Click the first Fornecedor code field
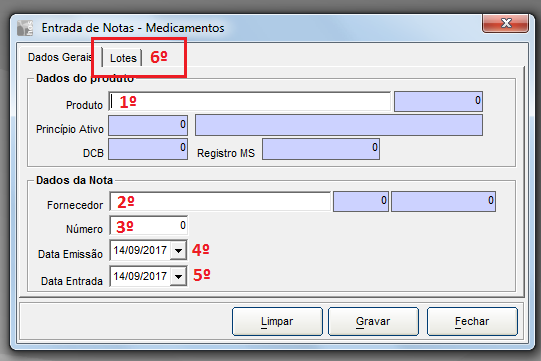Screen dimensions: 541x361 [x=361, y=202]
